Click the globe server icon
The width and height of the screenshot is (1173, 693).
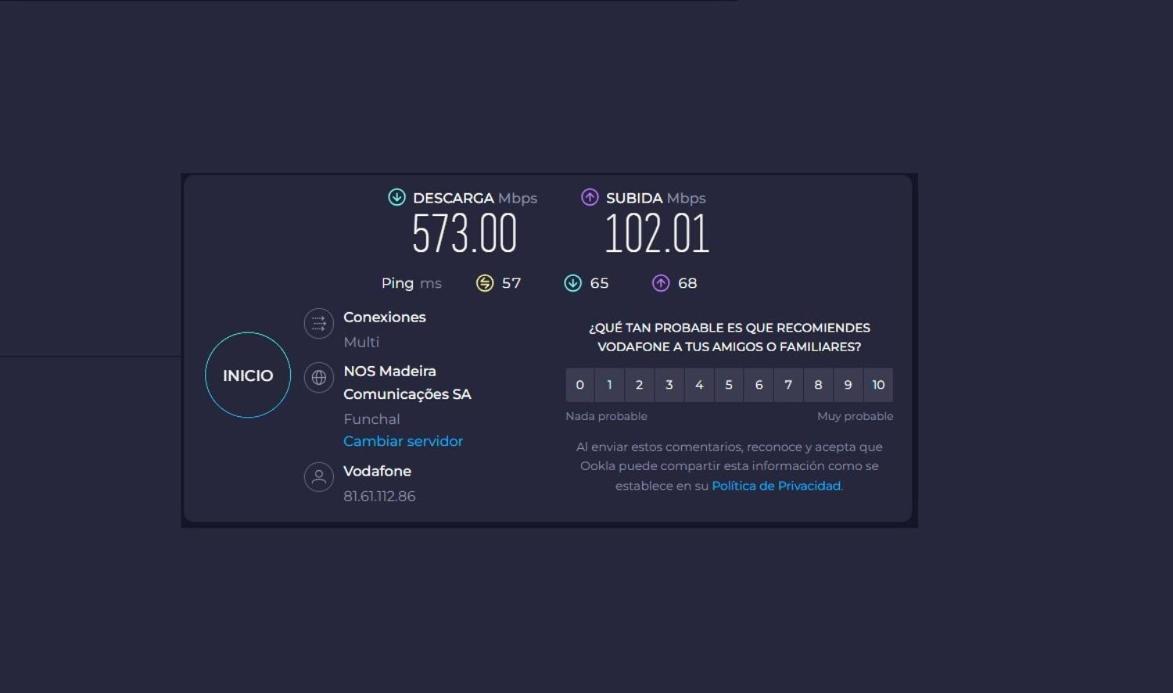319,377
